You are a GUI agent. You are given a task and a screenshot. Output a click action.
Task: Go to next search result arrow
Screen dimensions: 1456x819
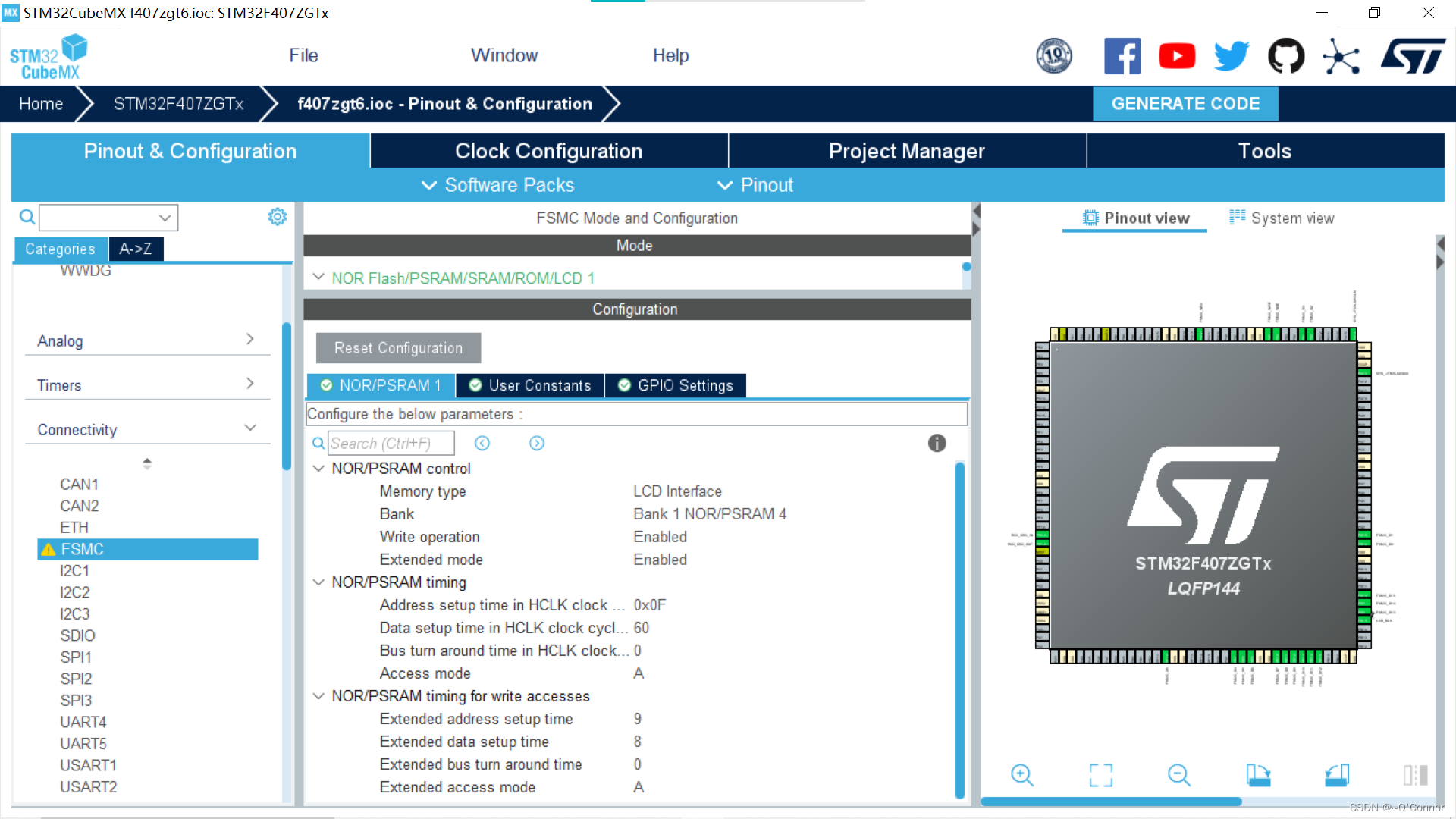click(536, 443)
